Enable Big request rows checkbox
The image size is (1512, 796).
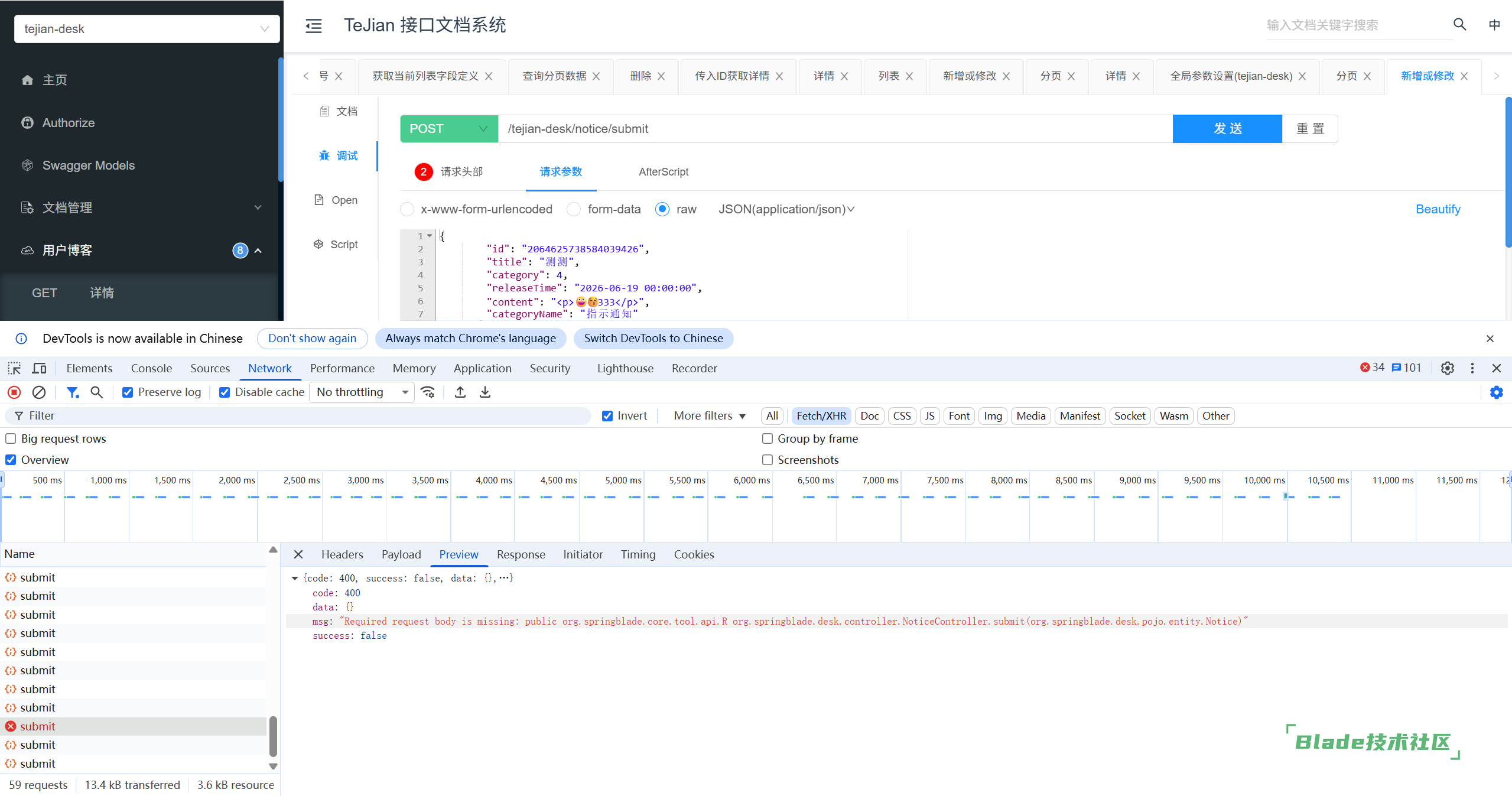click(x=11, y=438)
